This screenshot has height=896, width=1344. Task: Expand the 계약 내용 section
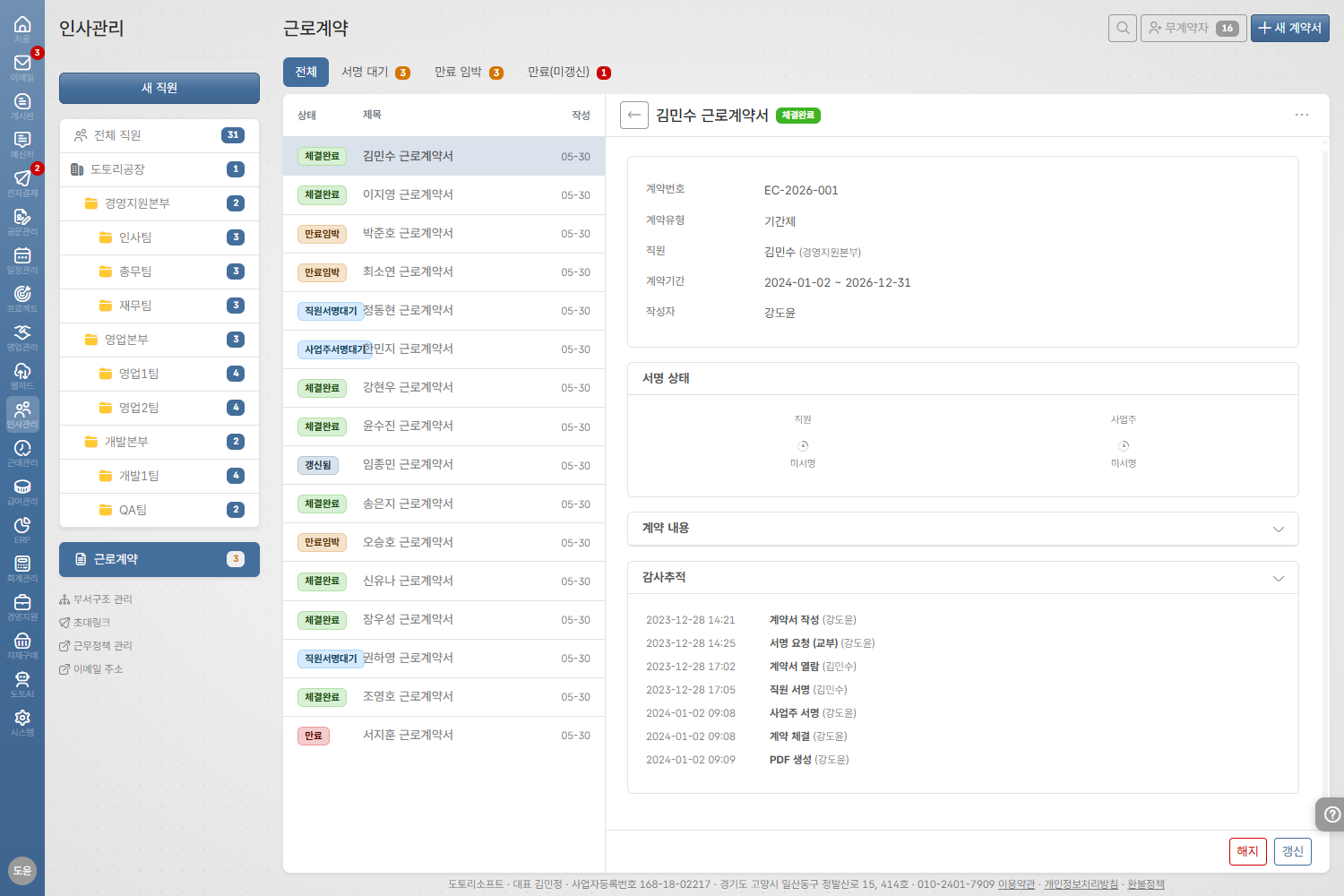(963, 529)
